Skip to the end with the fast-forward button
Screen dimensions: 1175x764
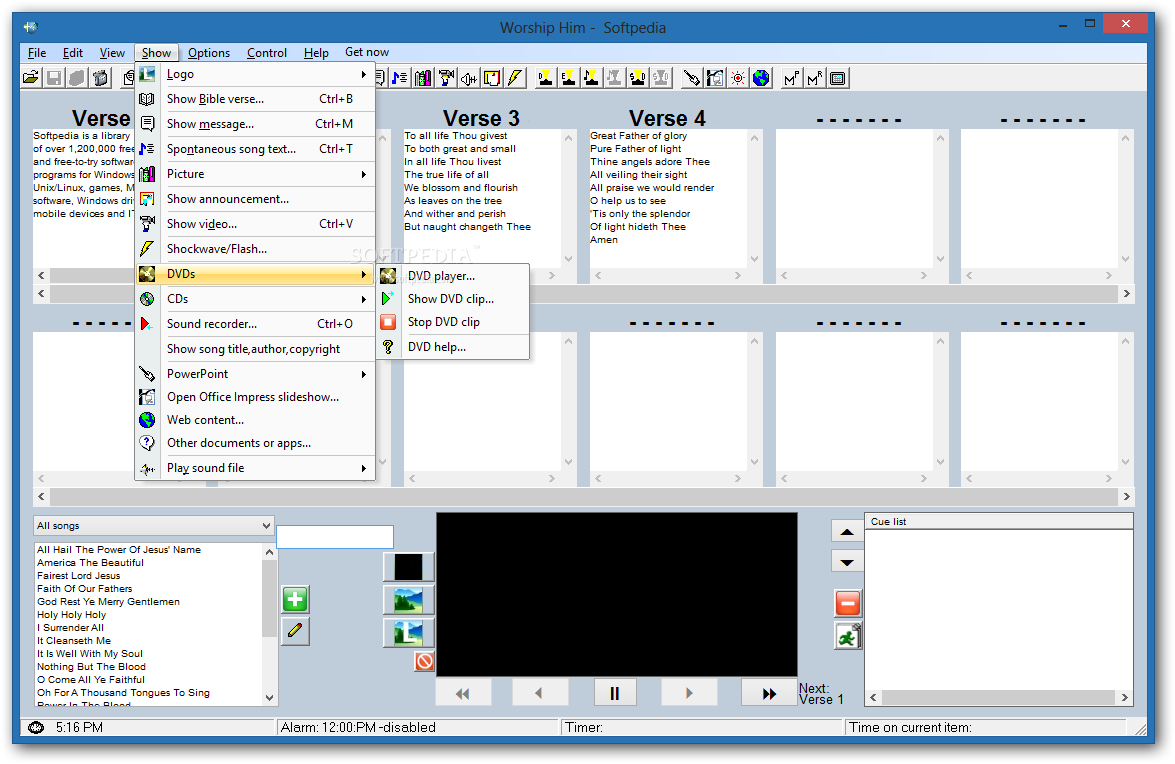tap(769, 693)
